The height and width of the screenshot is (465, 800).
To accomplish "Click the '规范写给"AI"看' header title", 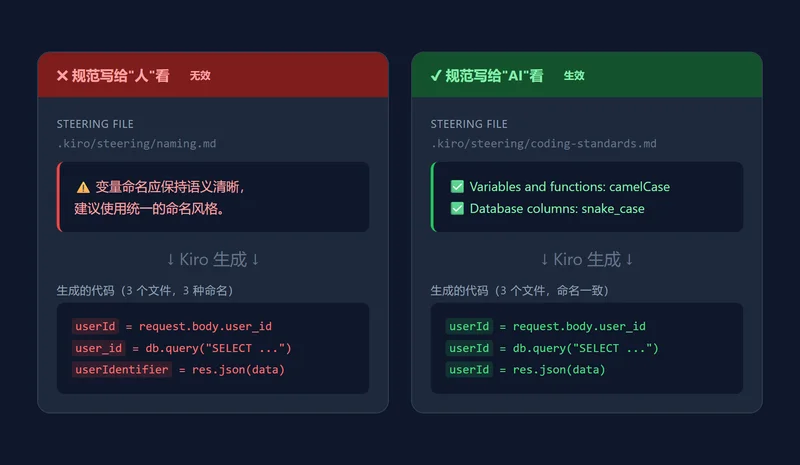I will click(494, 76).
